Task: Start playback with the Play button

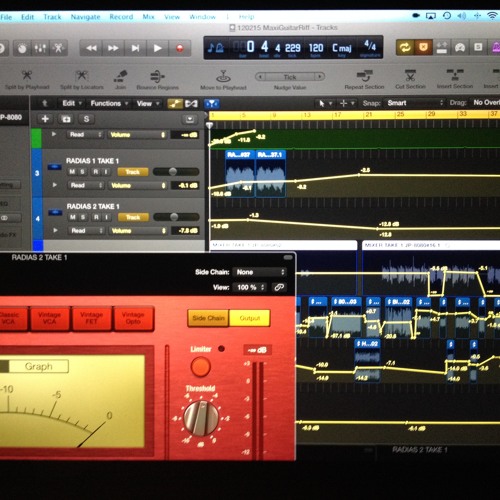Action: [x=157, y=49]
